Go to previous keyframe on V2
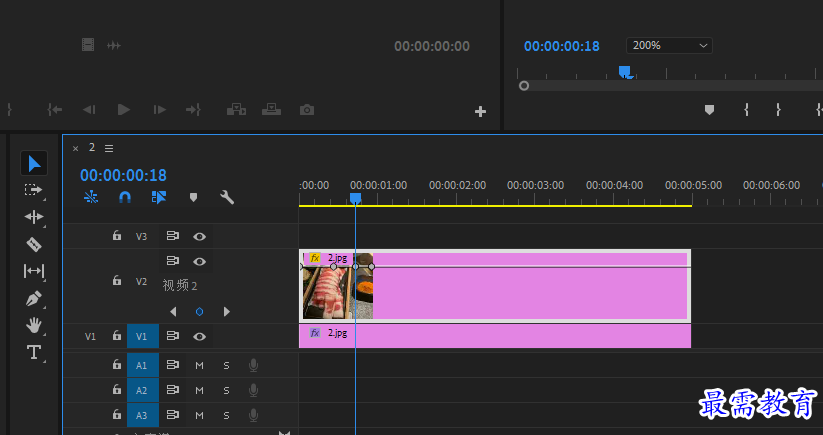 173,312
